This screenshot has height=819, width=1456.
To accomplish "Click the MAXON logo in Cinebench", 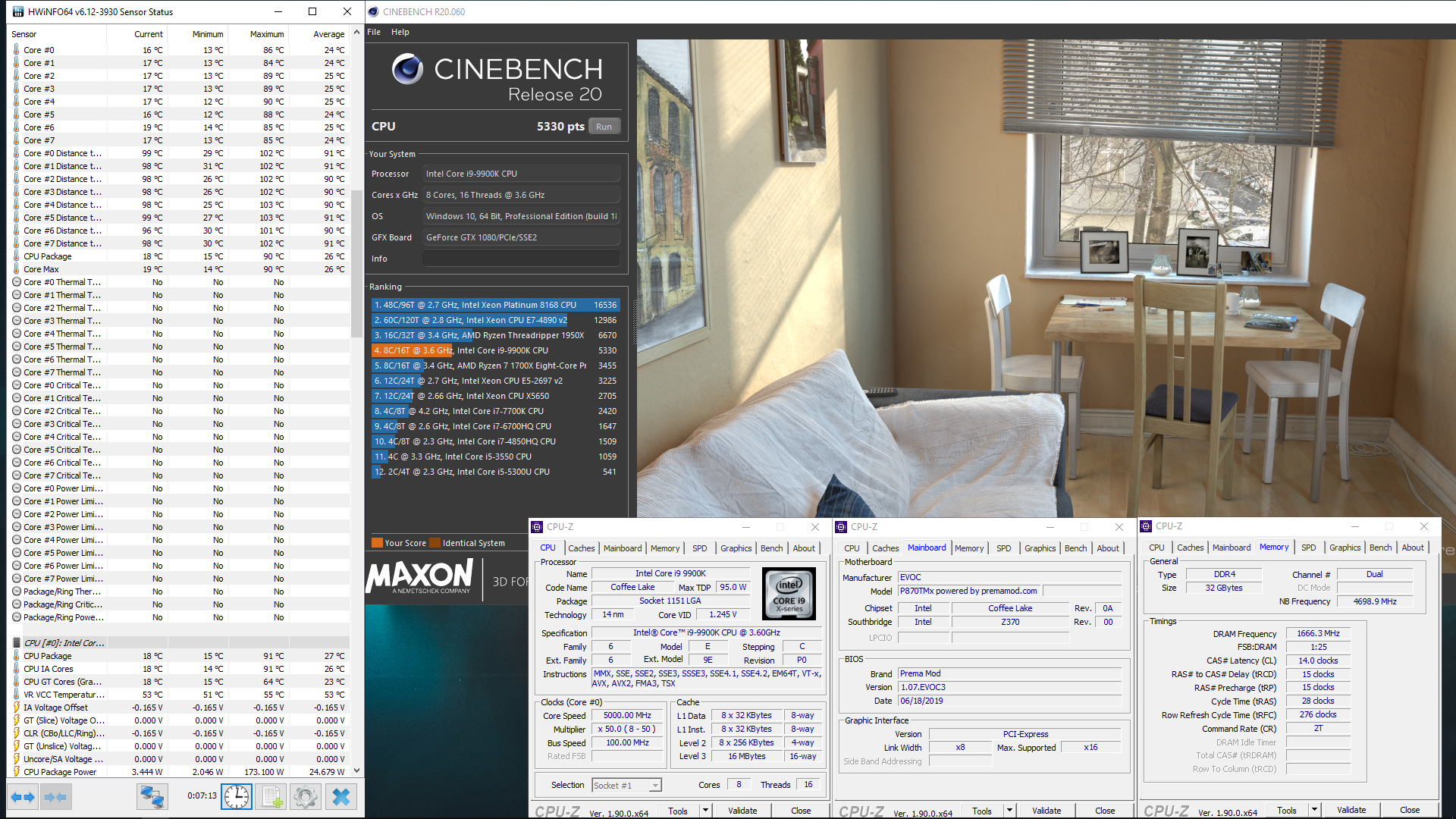I will pos(419,576).
